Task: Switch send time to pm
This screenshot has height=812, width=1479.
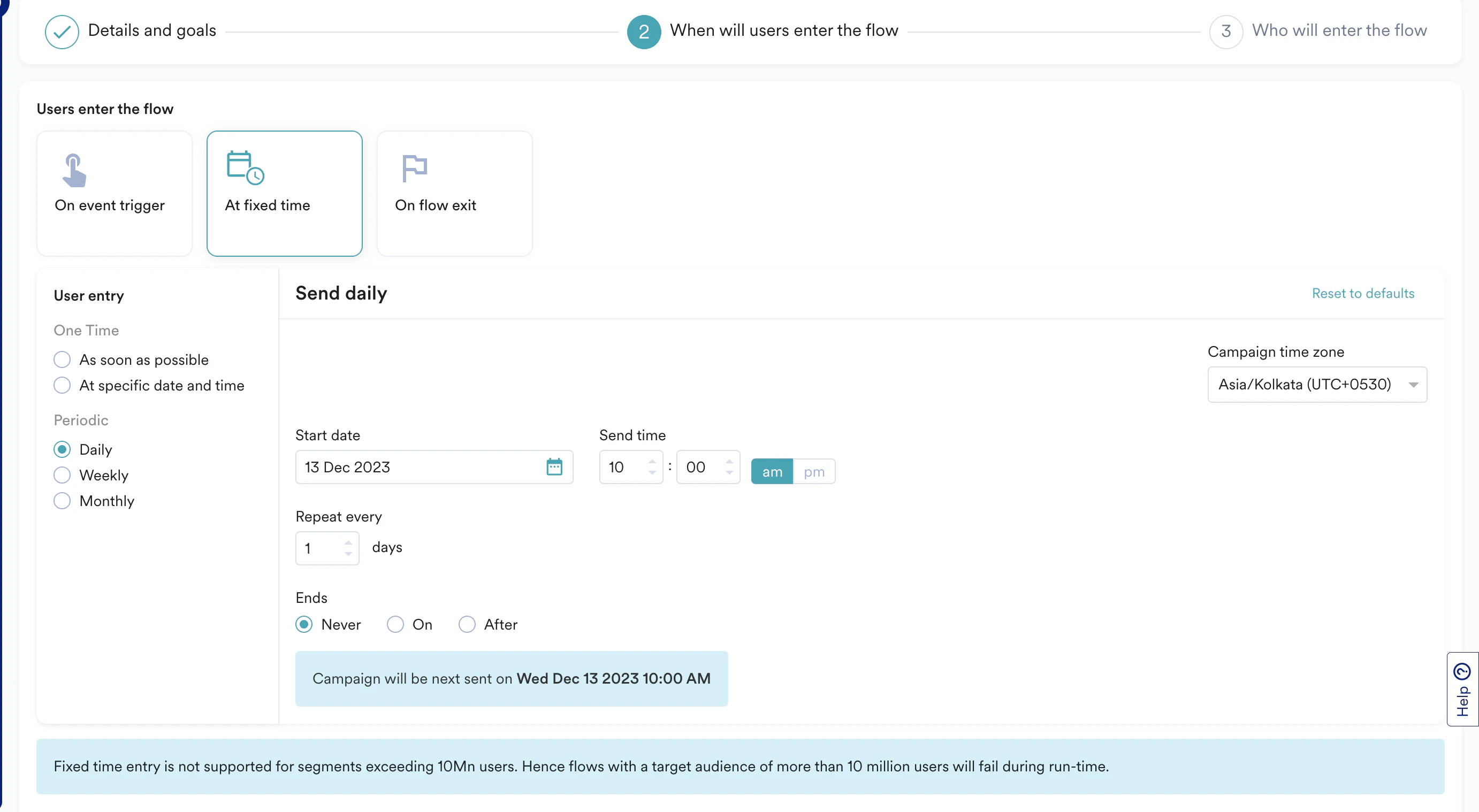Action: coord(813,472)
